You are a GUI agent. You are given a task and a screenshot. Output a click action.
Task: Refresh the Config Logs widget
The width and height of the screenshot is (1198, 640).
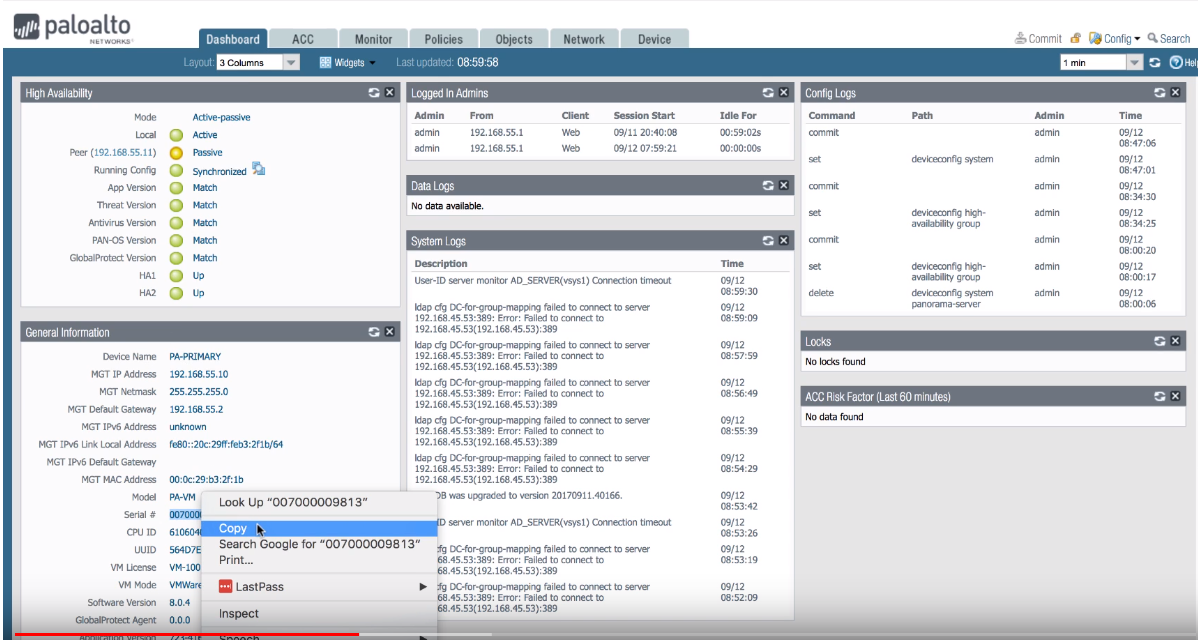1159,93
